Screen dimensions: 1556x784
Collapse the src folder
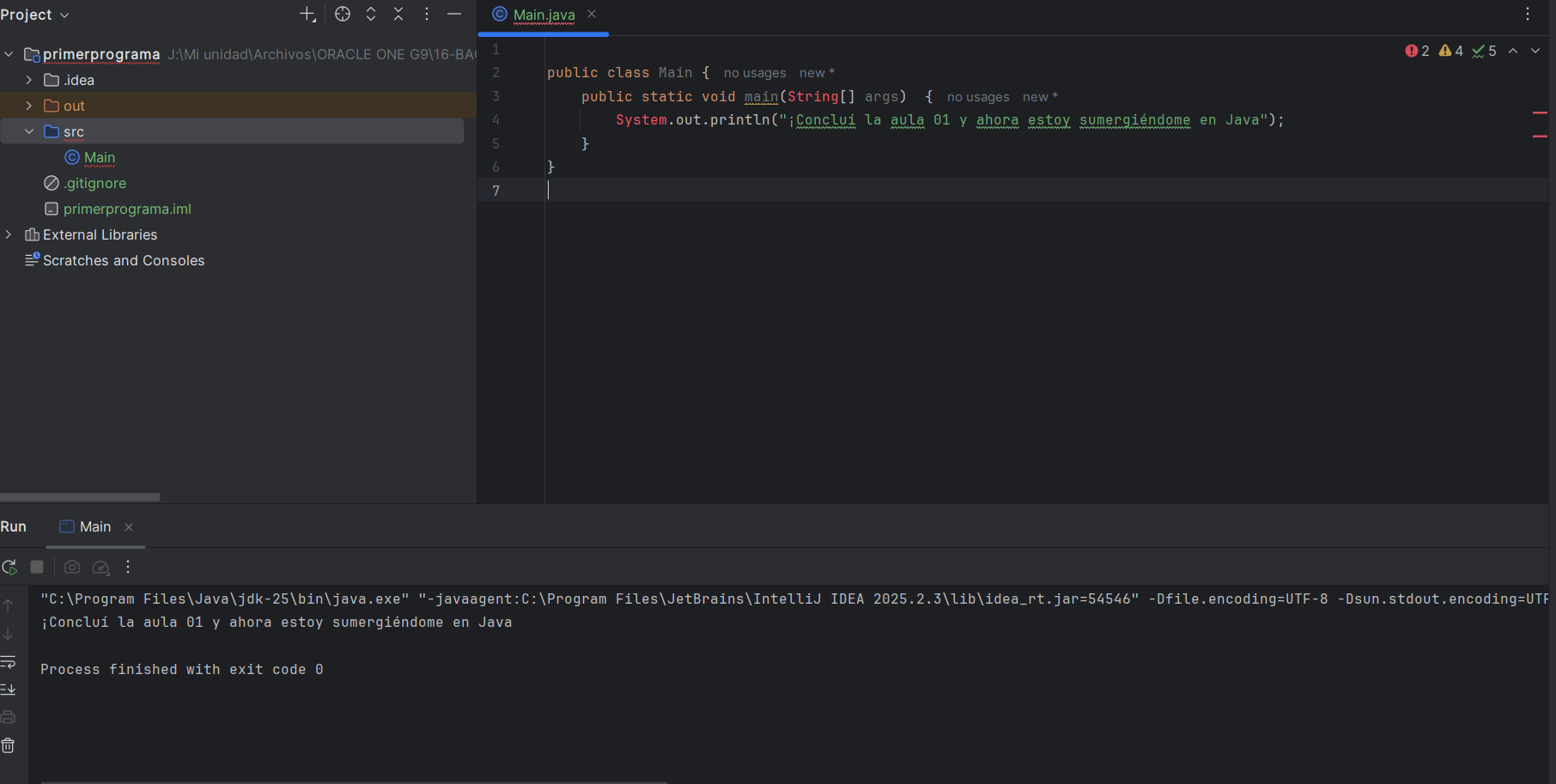tap(29, 131)
